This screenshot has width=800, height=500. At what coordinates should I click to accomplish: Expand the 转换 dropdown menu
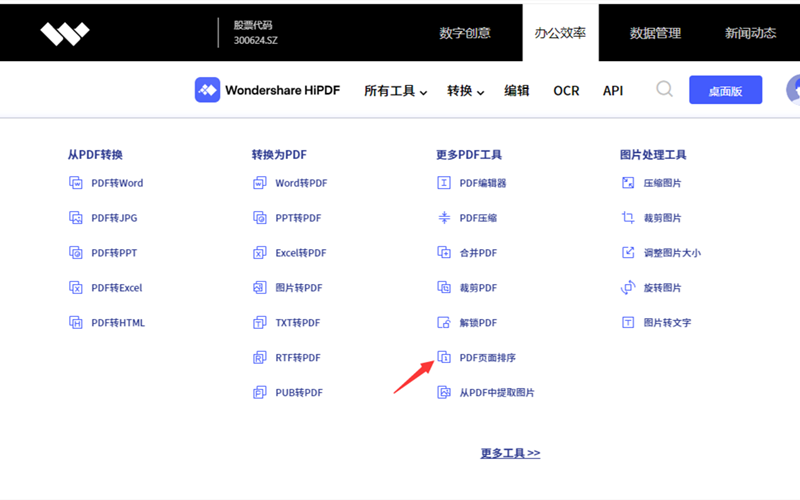pos(465,91)
